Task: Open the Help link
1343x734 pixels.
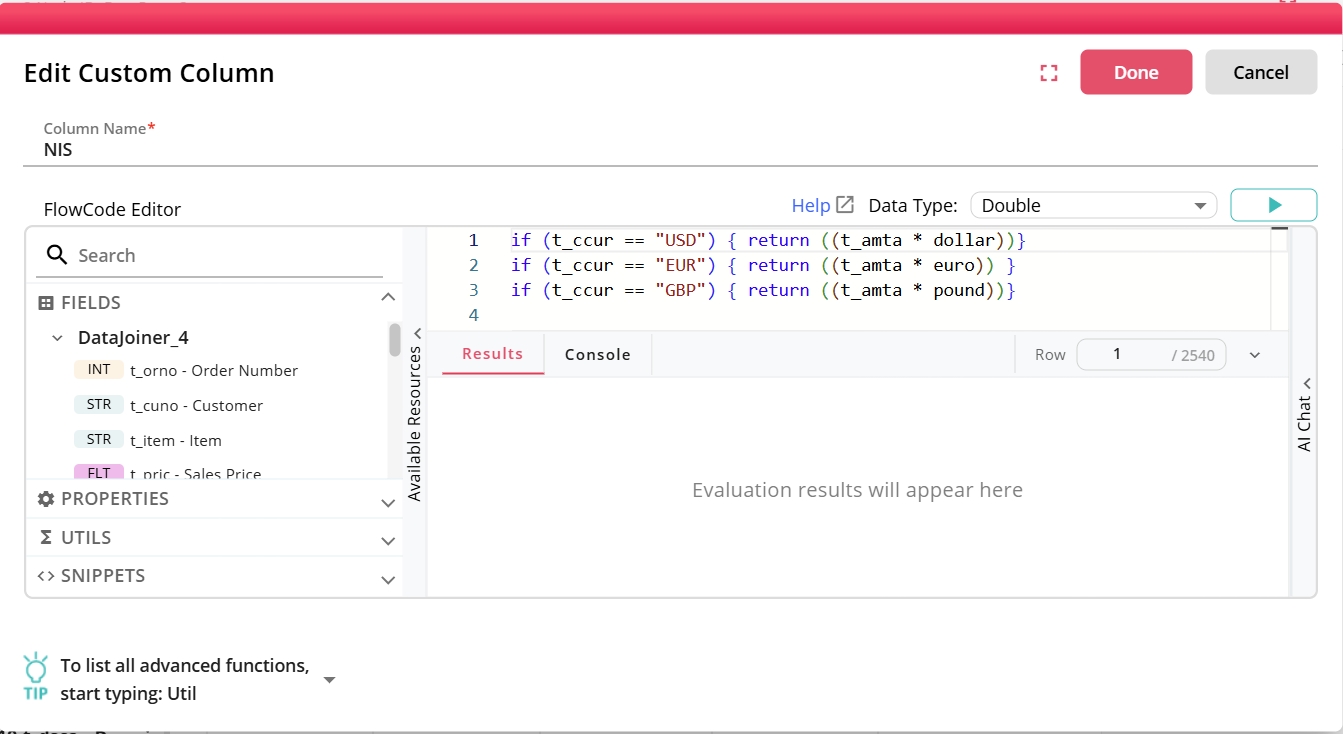Action: point(811,205)
